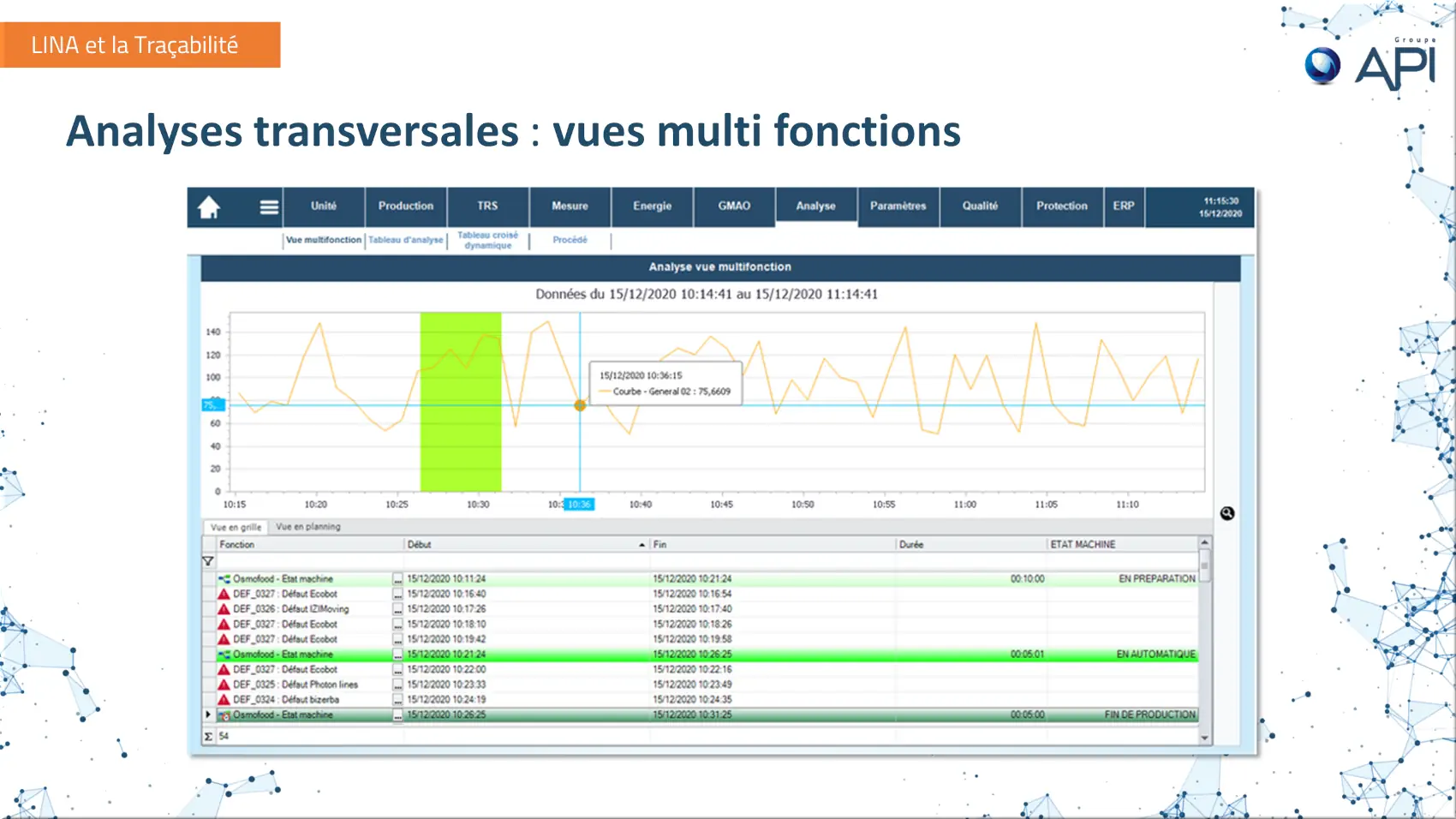Click the filter funnel icon in grid
The width and height of the screenshot is (1456, 819).
(x=208, y=562)
